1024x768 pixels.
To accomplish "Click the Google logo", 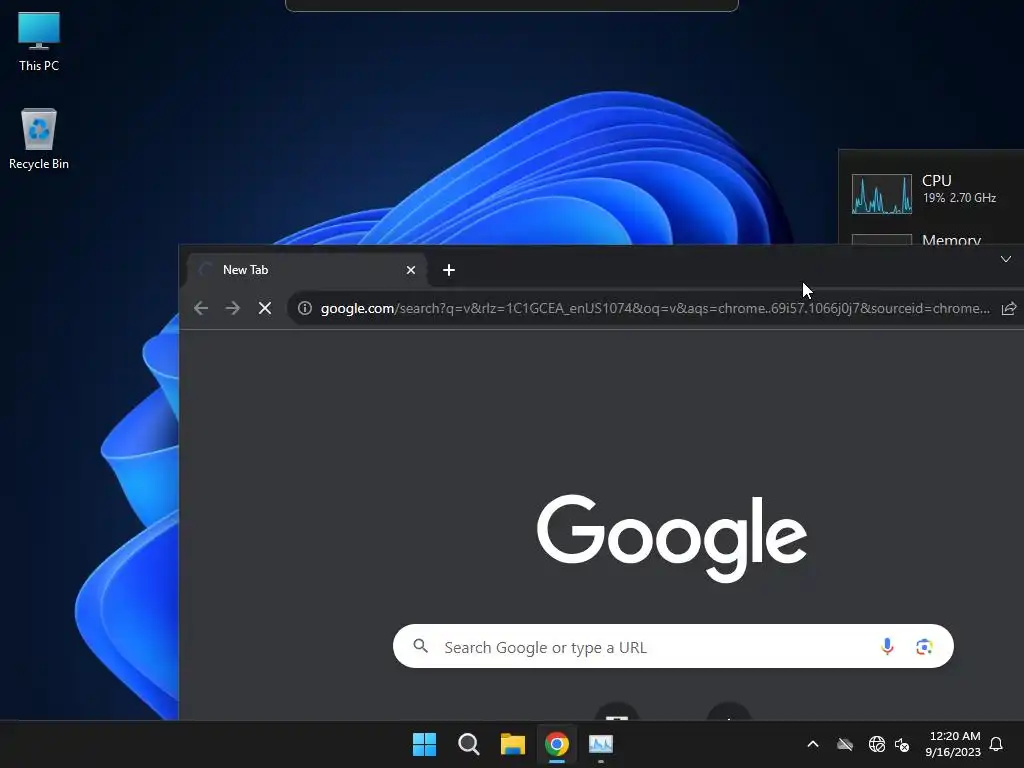I will 672,538.
